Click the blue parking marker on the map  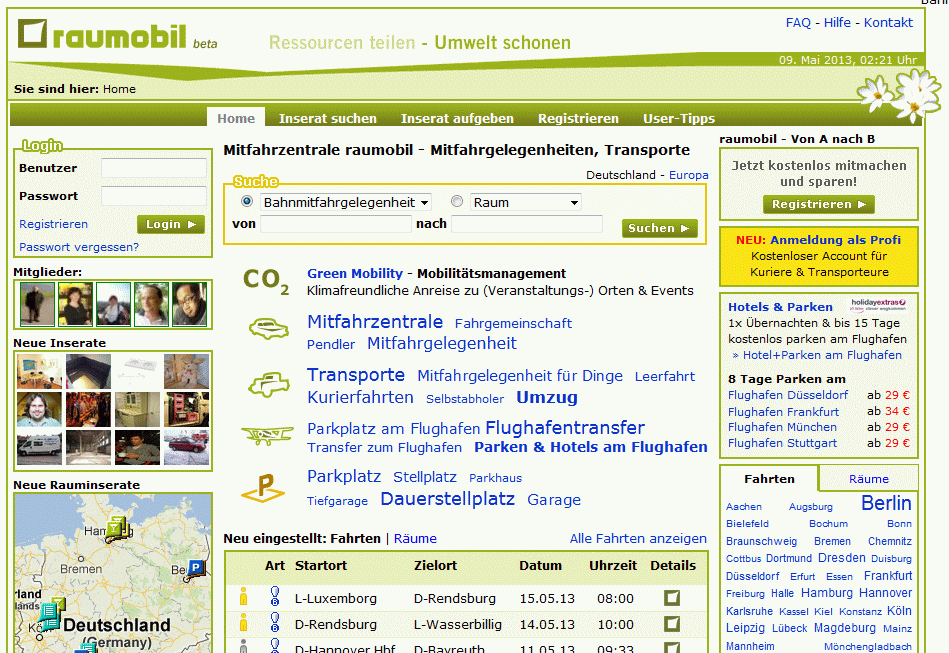196,569
